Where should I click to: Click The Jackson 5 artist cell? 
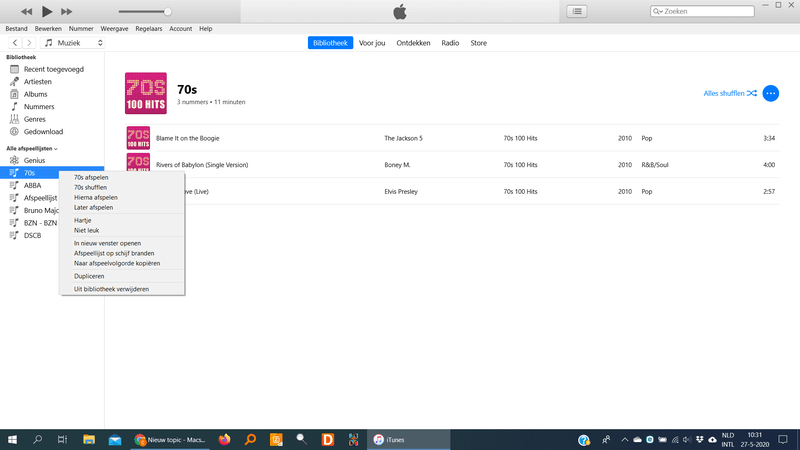click(403, 138)
